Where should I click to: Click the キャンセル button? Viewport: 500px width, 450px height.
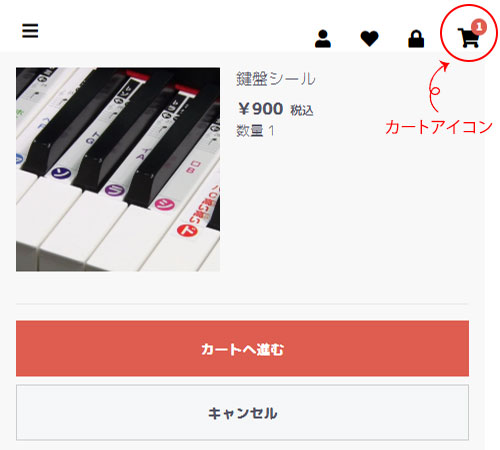pyautogui.click(x=242, y=413)
